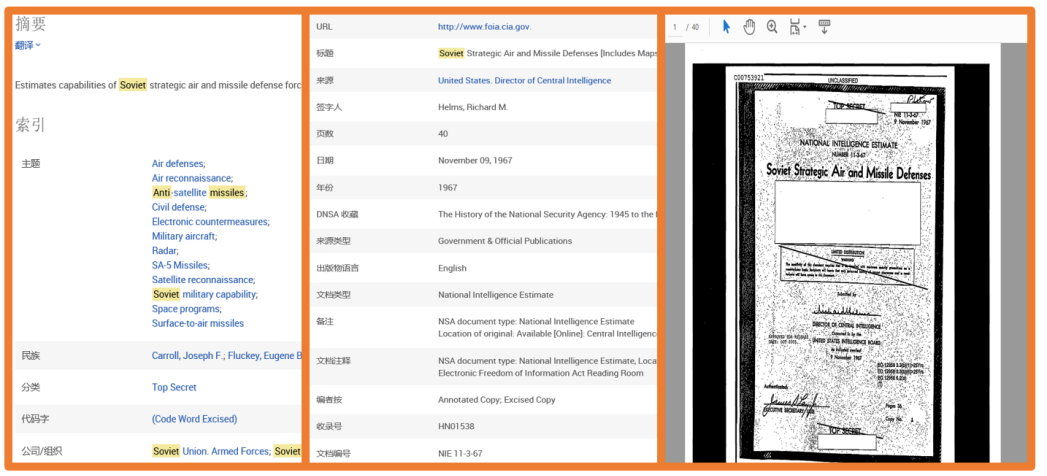Click the 索引 index heading
The height and width of the screenshot is (476, 1047).
(31, 125)
